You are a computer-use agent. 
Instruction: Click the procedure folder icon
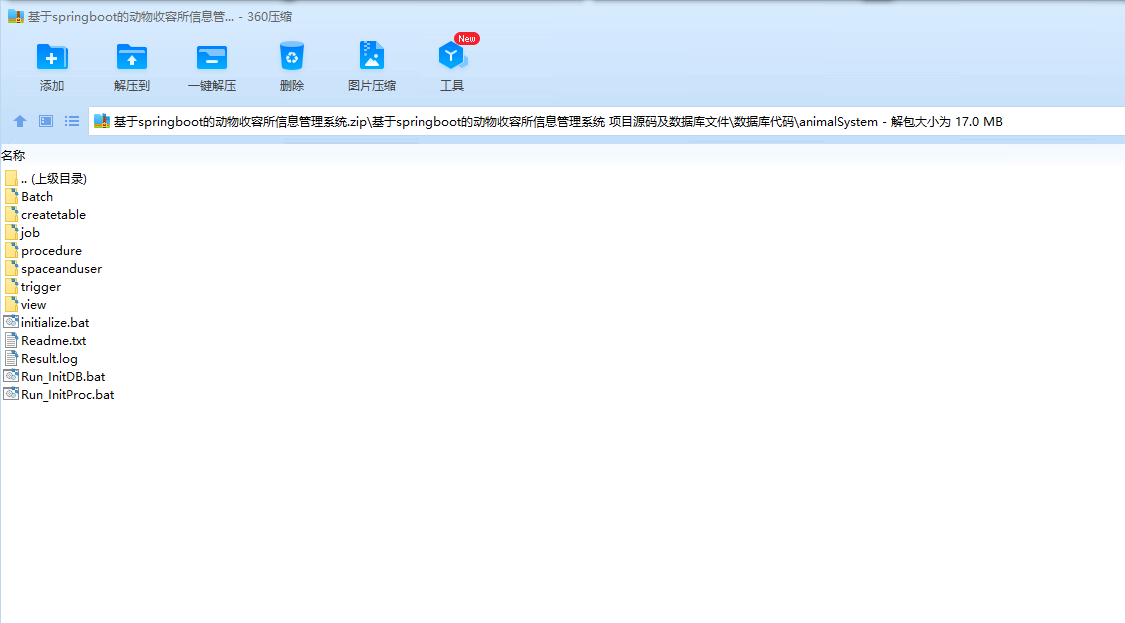click(11, 250)
